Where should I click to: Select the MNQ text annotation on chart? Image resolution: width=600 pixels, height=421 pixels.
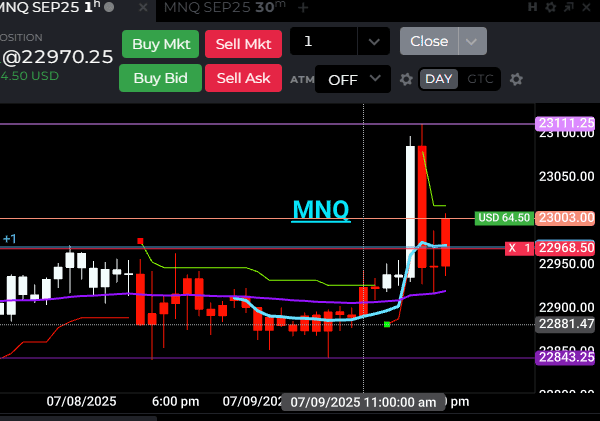[321, 210]
